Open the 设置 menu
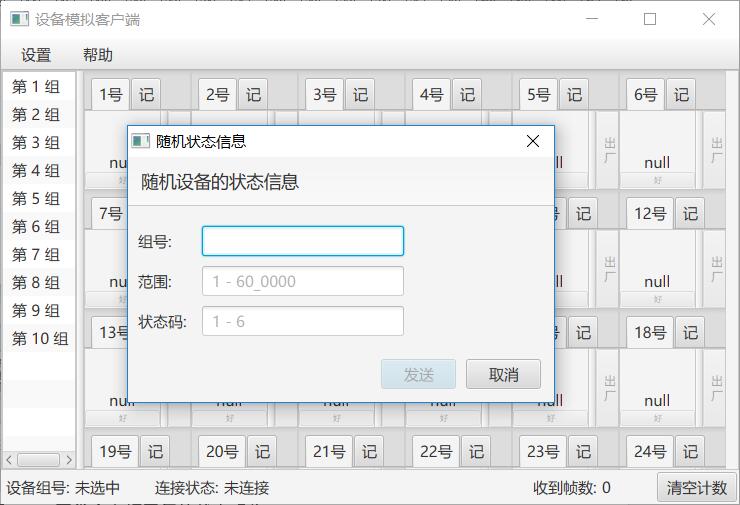Screen dimensions: 740x505 [36, 55]
